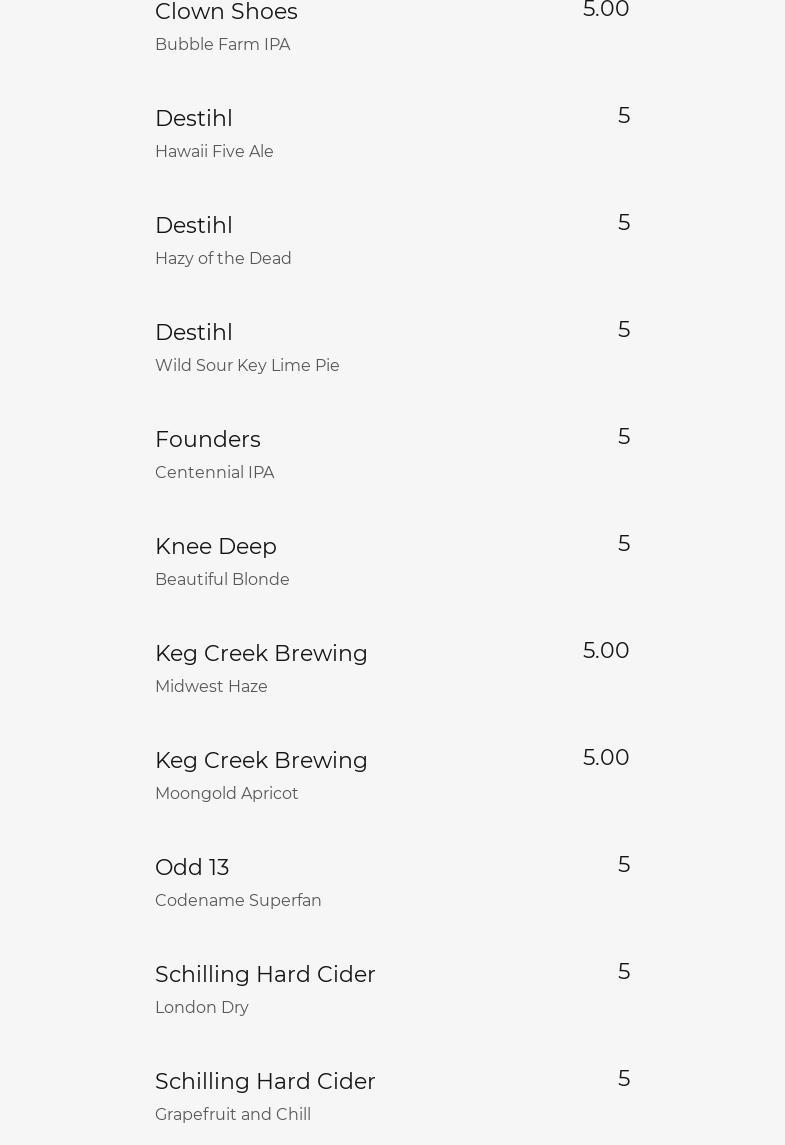The image size is (785, 1145).
Task: Click the Bubble Farm IPA description
Action: 222,45
